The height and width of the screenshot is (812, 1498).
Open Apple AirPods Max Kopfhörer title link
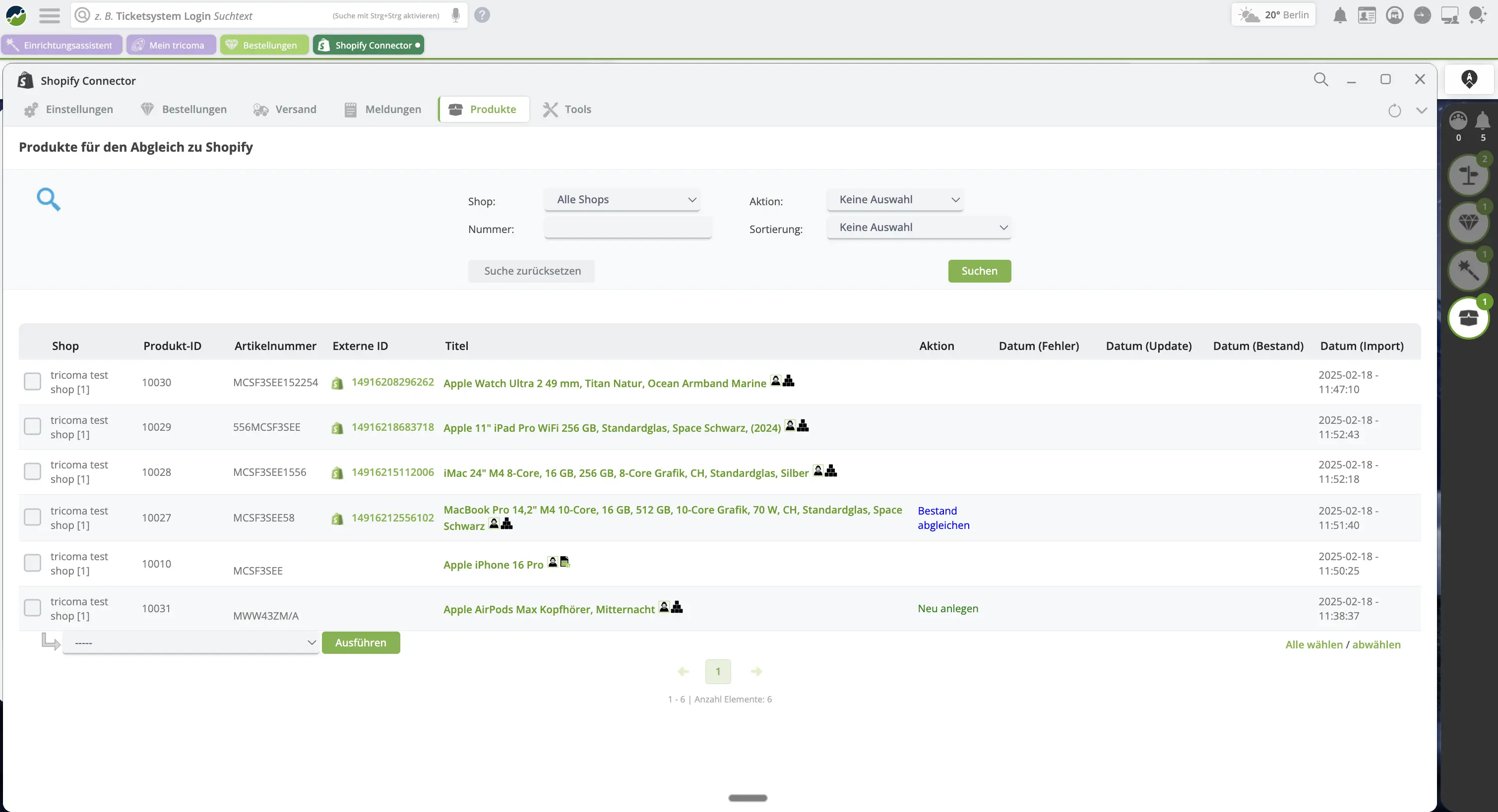[x=549, y=609]
